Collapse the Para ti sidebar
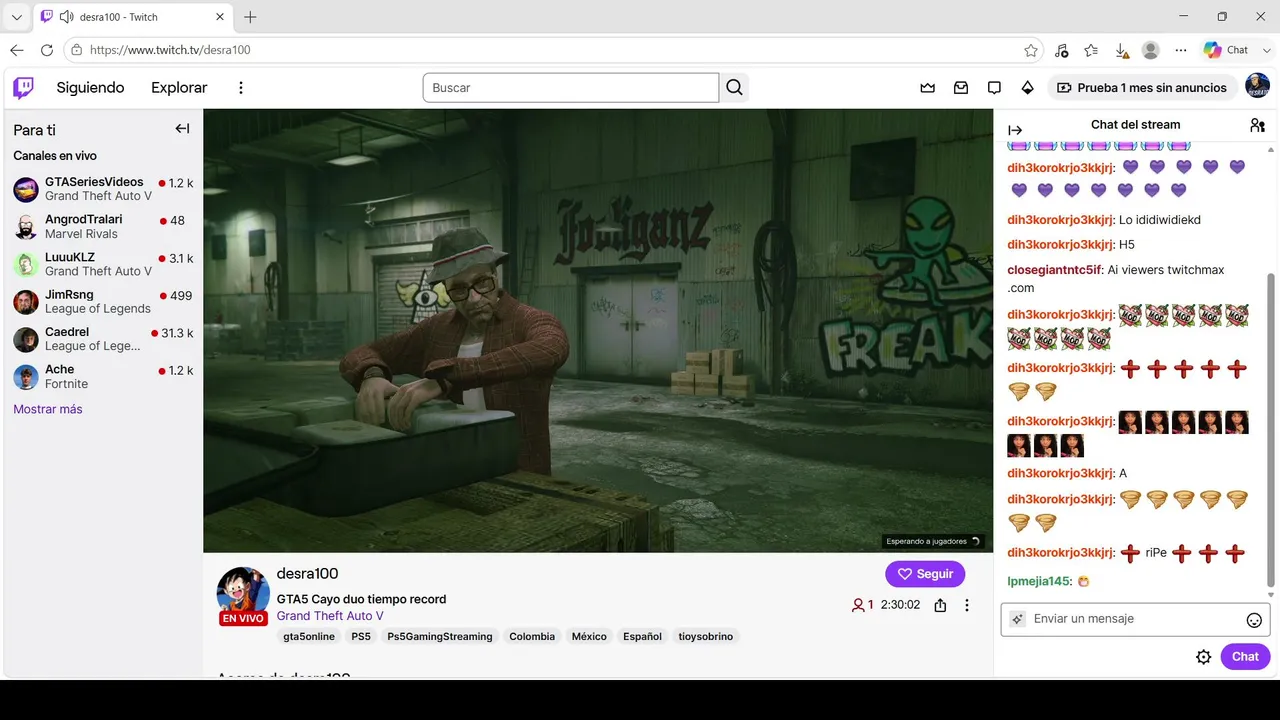The width and height of the screenshot is (1280, 720). click(x=182, y=129)
